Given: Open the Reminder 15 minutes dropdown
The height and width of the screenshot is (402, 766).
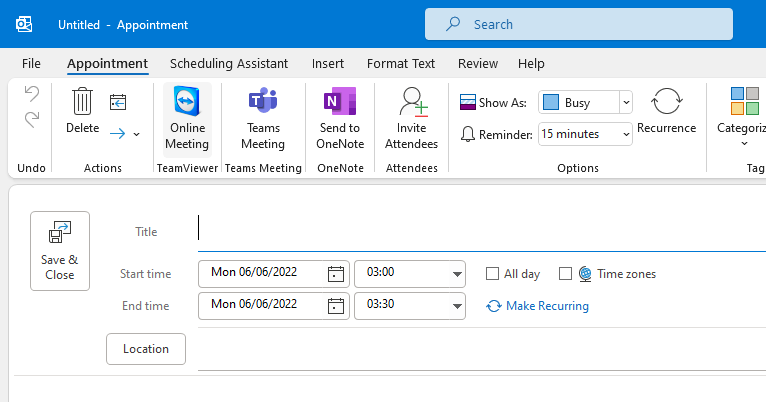Looking at the screenshot, I should coord(625,133).
